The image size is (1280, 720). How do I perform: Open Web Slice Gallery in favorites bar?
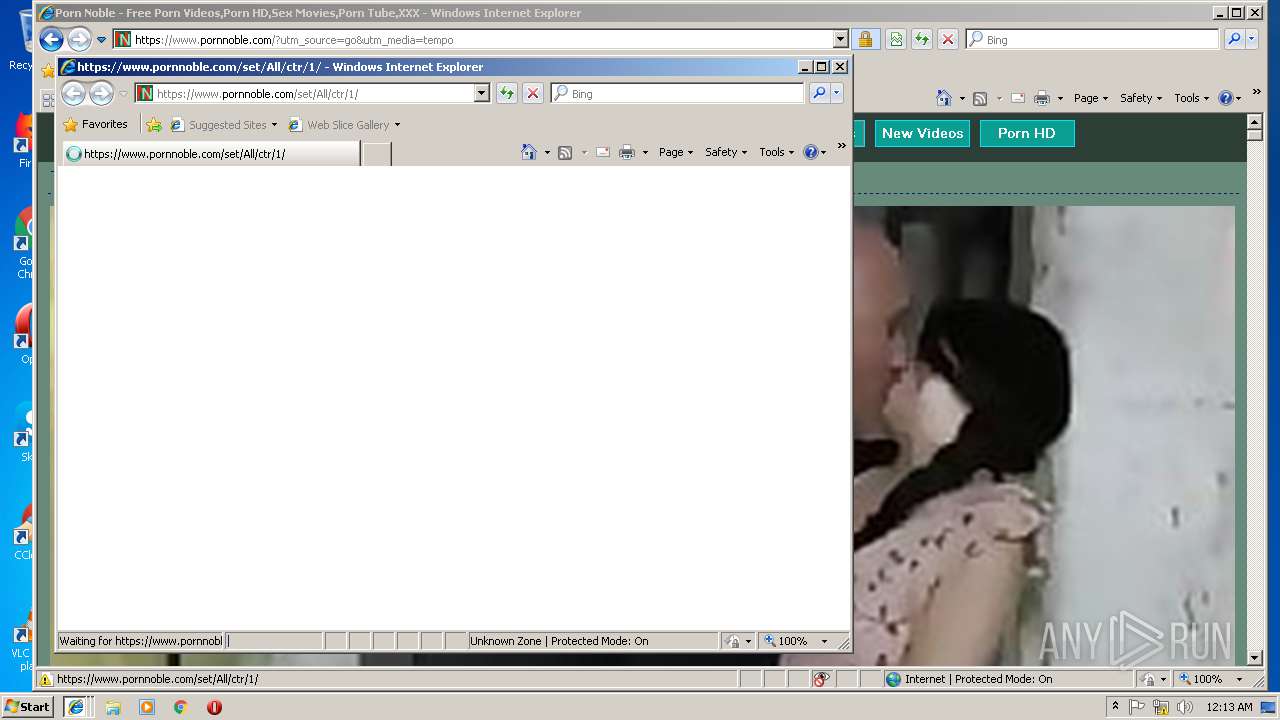pos(344,125)
